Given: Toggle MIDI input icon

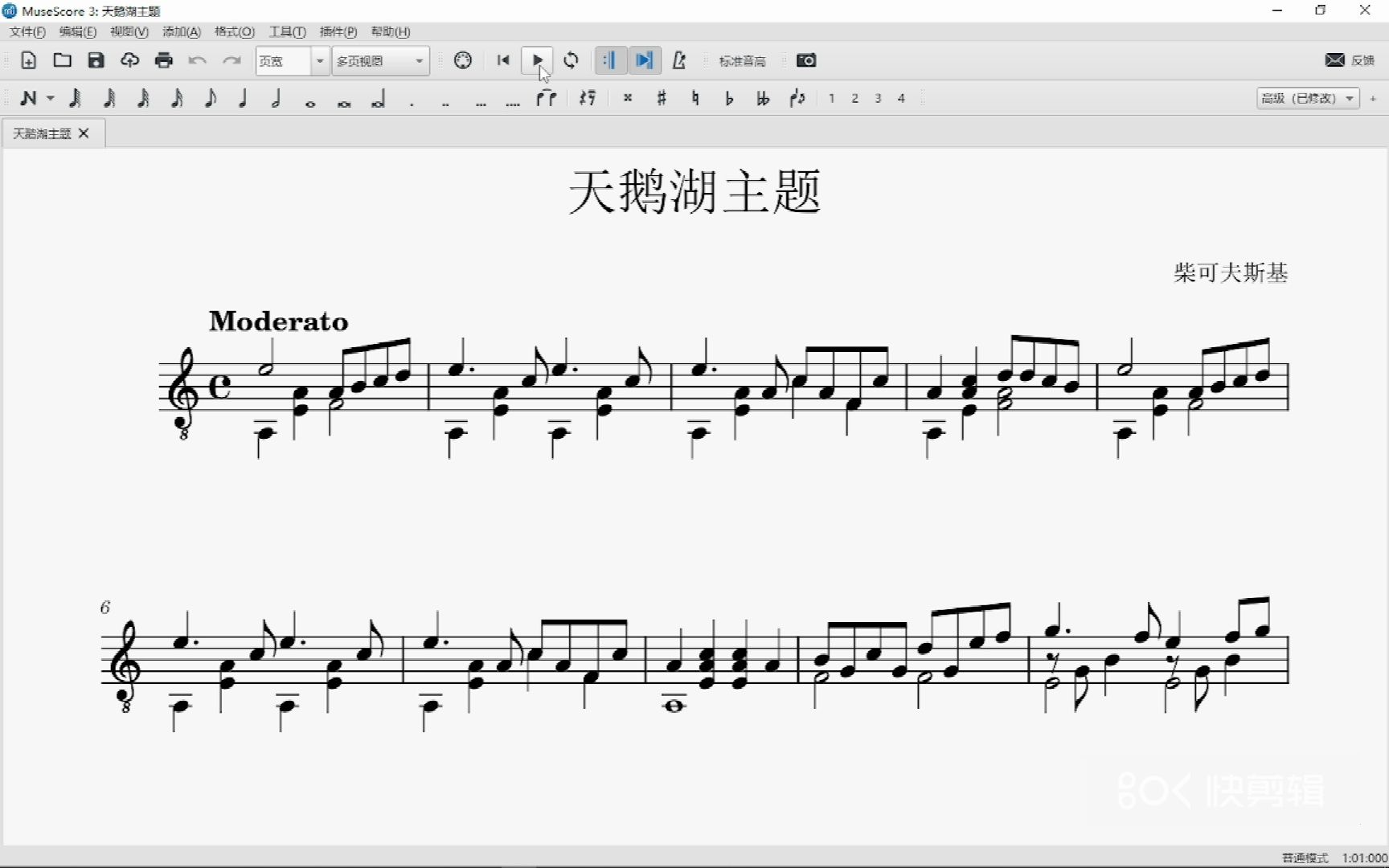Looking at the screenshot, I should click(x=463, y=60).
